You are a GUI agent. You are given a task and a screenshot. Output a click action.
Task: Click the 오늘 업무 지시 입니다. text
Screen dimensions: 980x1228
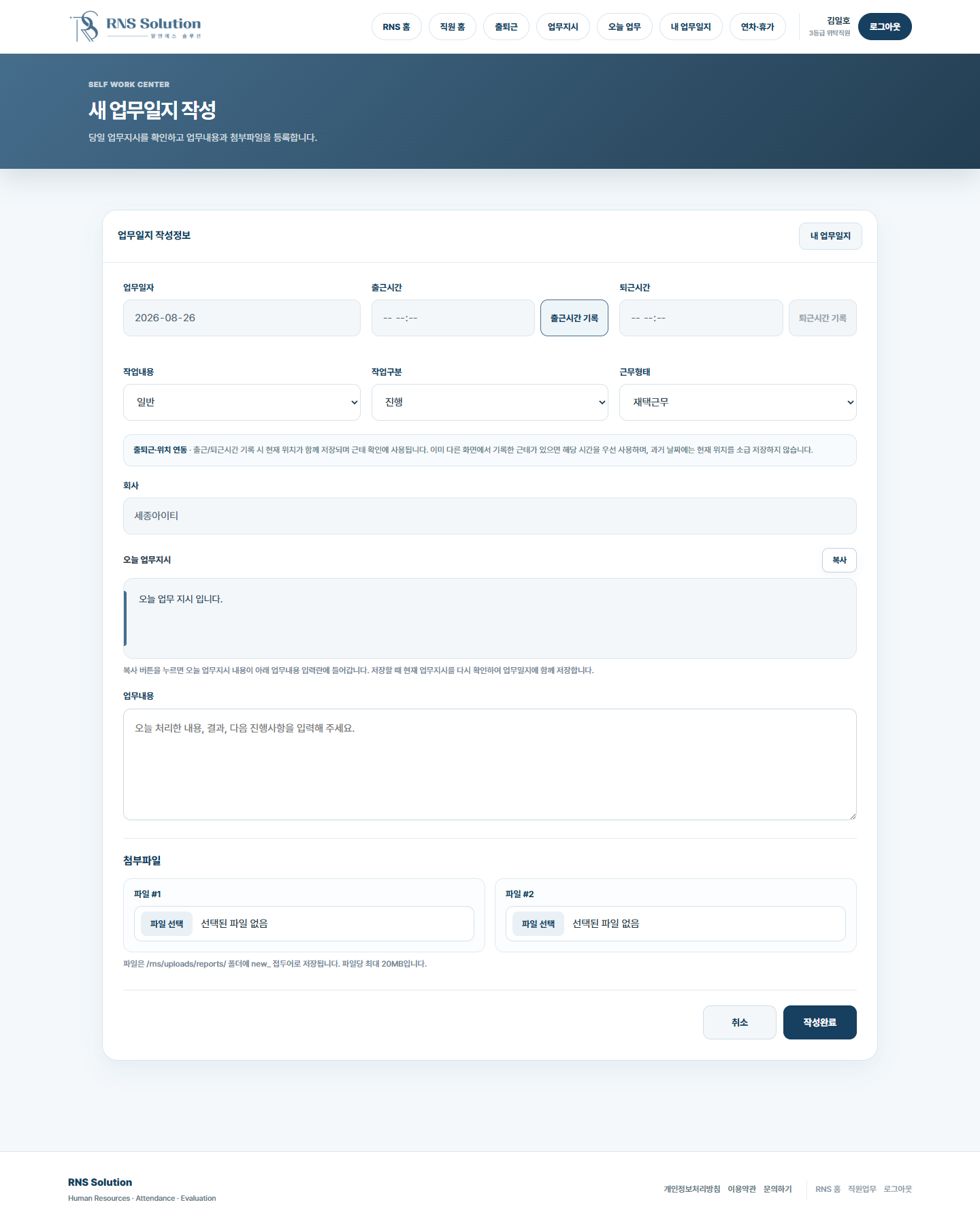click(181, 599)
